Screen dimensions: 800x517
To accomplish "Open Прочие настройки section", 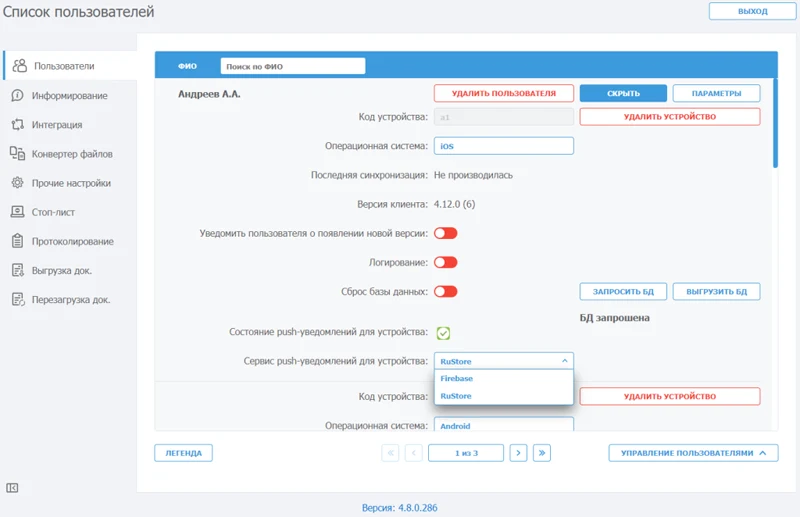I will tap(71, 183).
